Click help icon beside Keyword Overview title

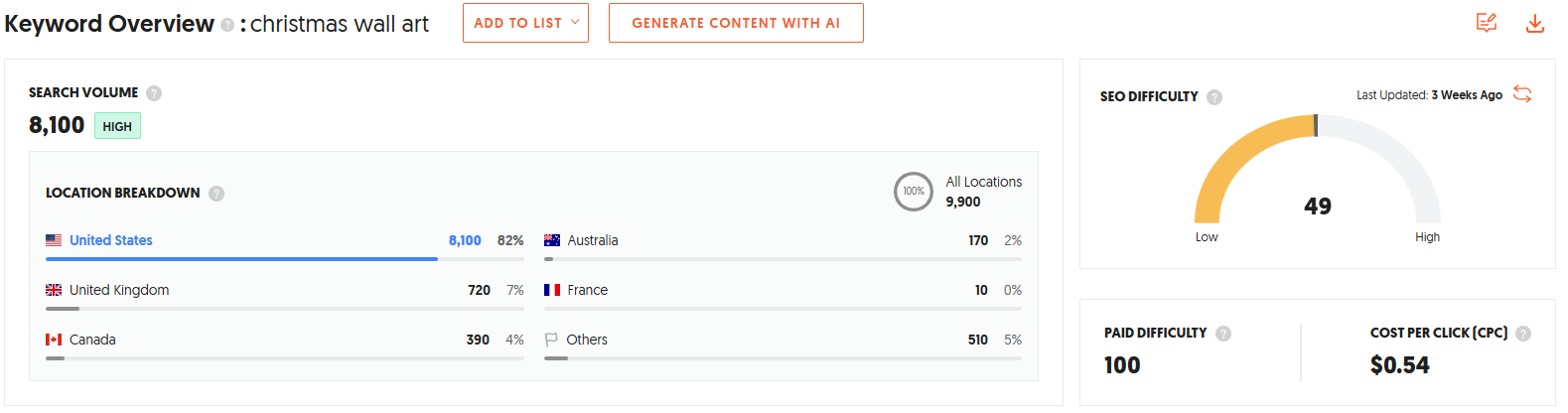pos(227,25)
